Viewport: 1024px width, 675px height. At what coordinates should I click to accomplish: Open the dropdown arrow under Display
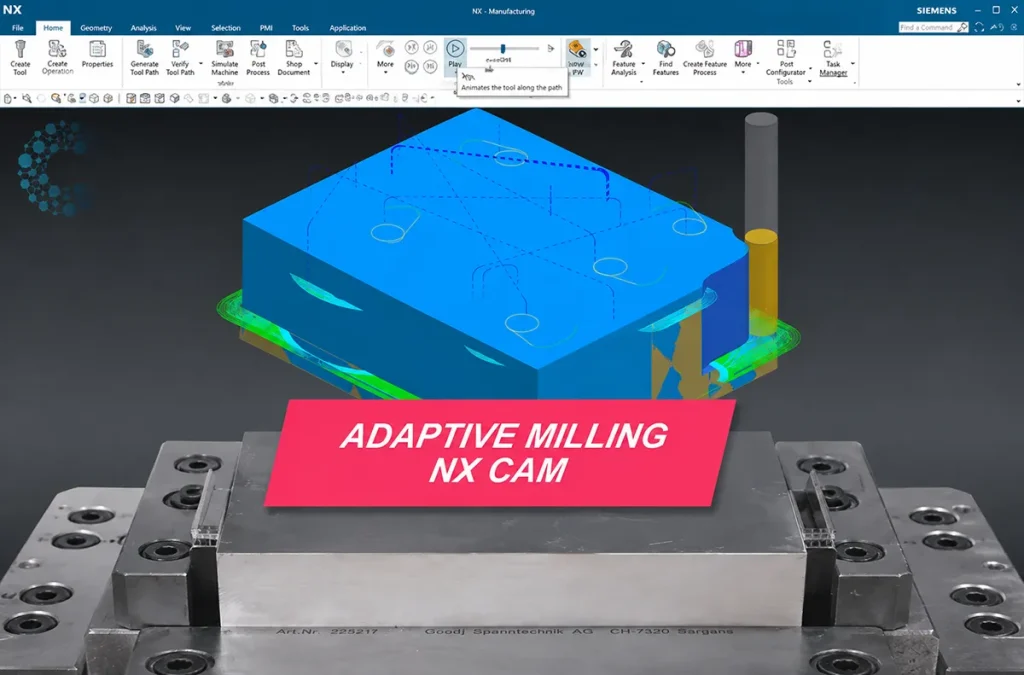pos(343,72)
